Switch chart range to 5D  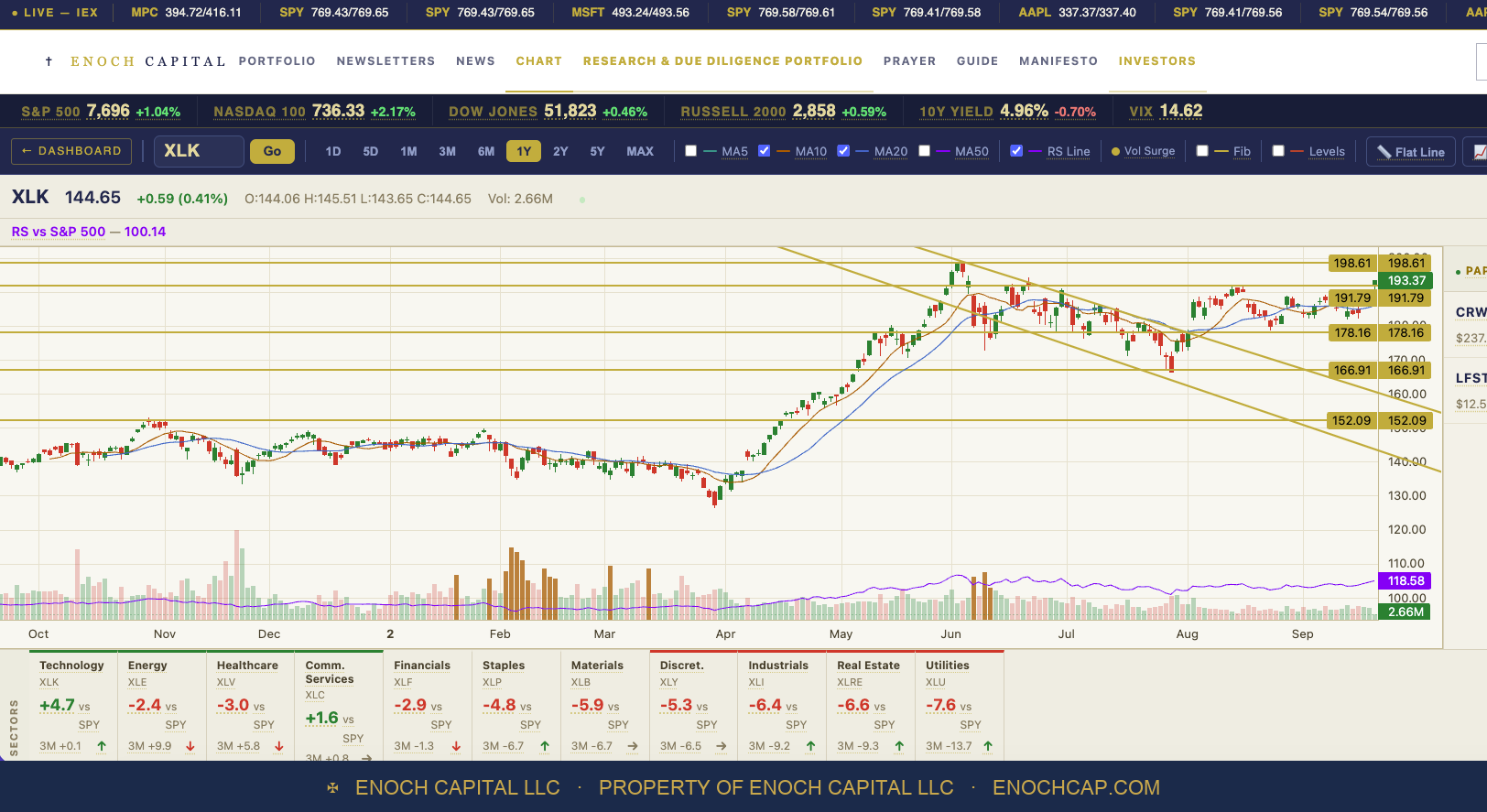tap(371, 151)
